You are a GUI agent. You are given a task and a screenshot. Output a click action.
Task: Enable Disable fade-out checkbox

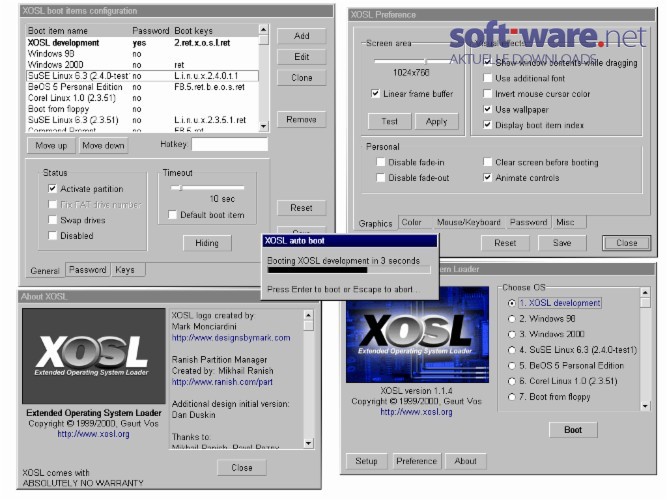(381, 178)
